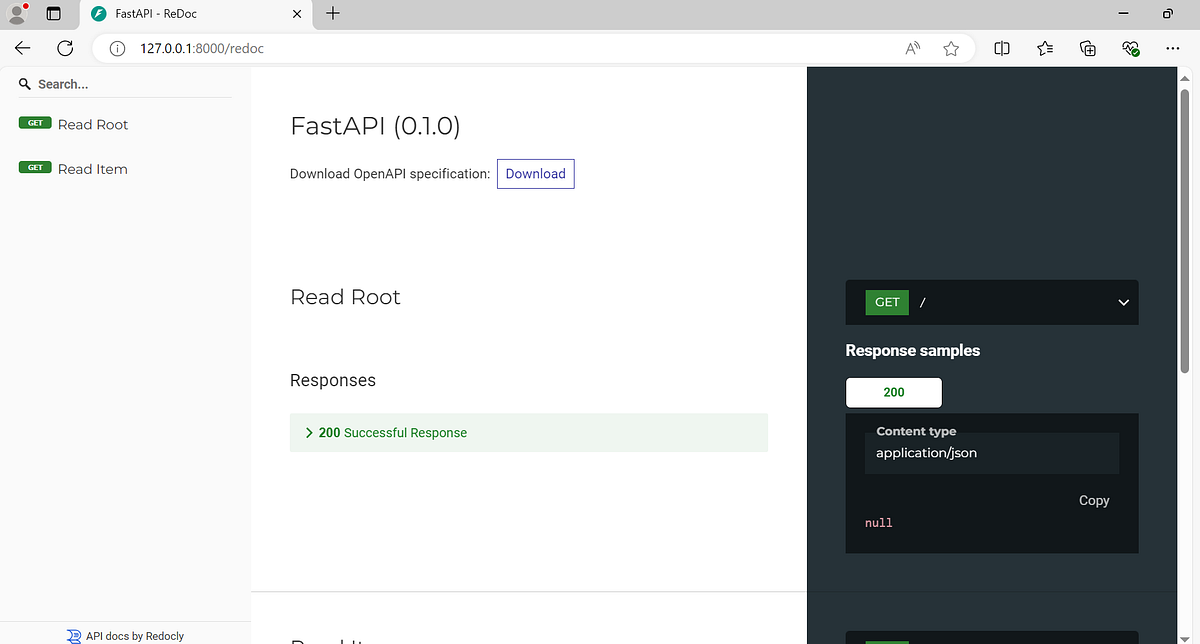Open the browser Extensions icon
This screenshot has height=644, width=1200.
click(1087, 47)
